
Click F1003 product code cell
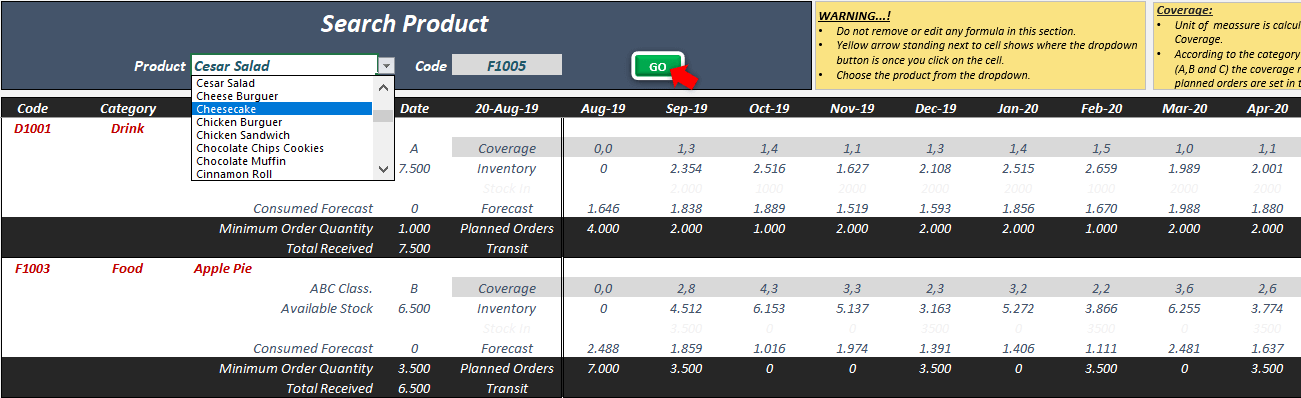click(x=32, y=268)
